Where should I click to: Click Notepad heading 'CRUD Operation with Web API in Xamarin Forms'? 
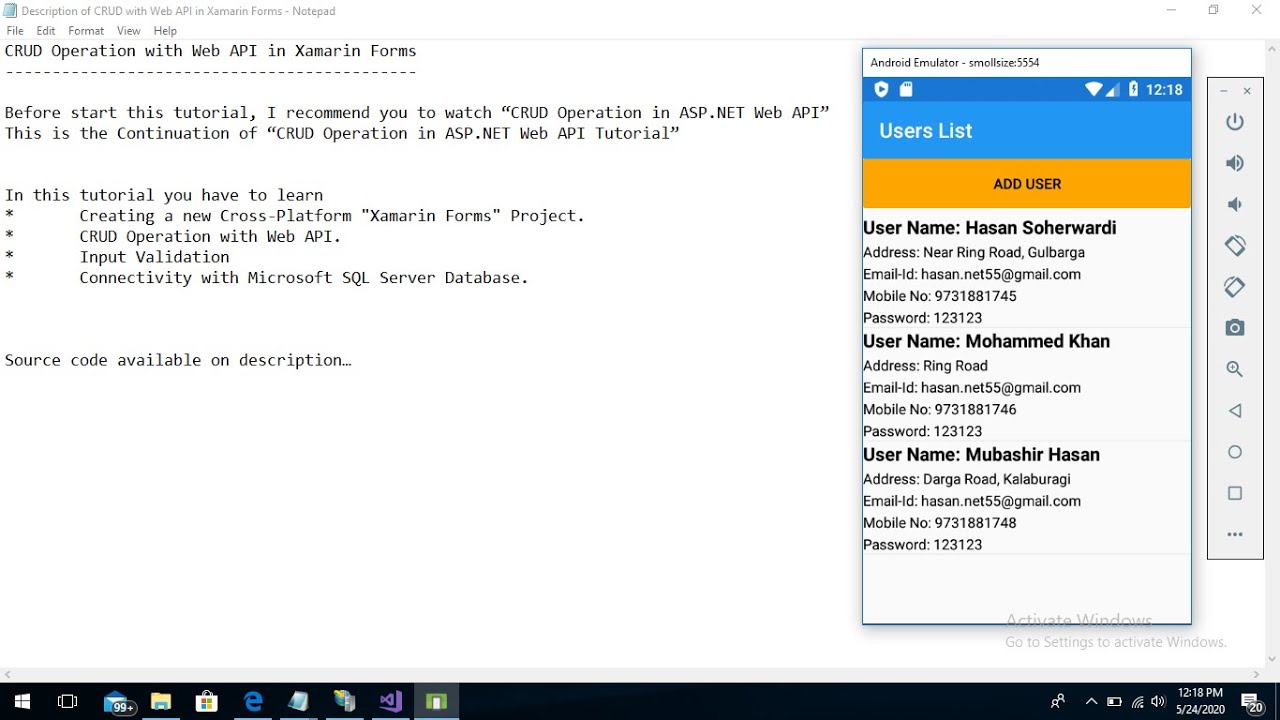coord(210,51)
